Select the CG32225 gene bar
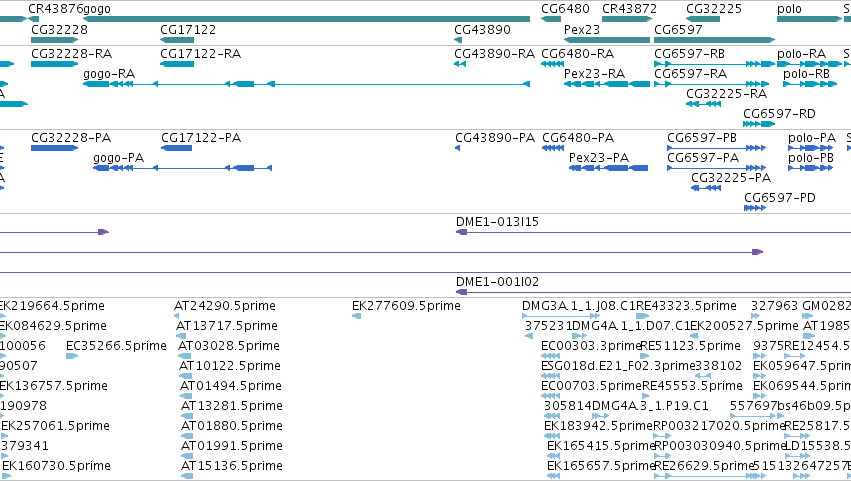The height and width of the screenshot is (481, 851). [703, 19]
